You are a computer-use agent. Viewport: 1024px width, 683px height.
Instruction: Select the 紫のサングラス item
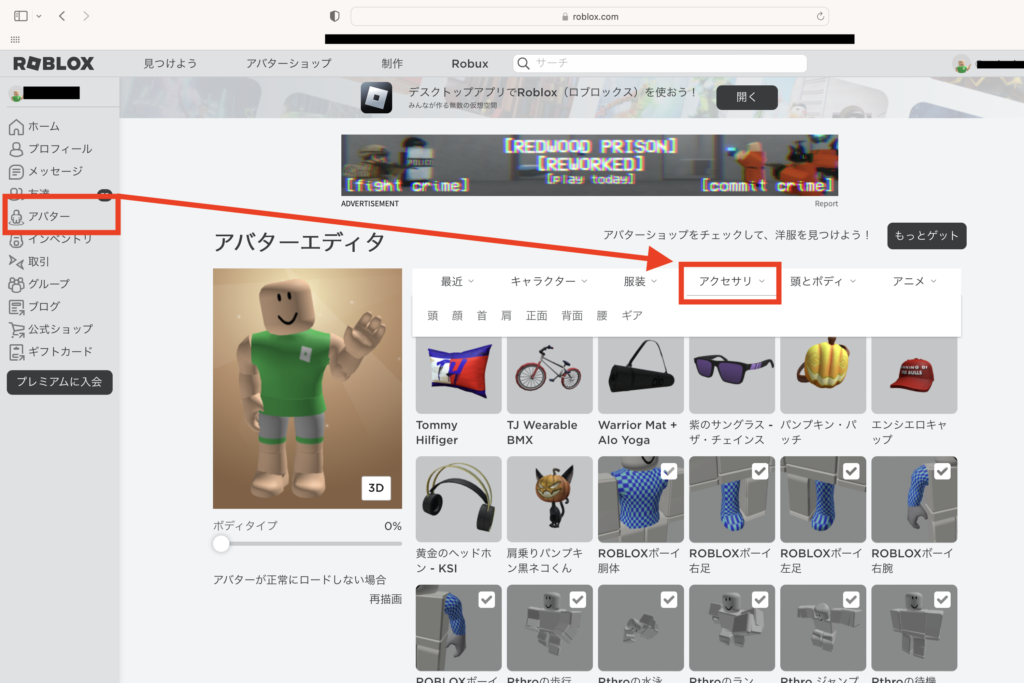(x=732, y=375)
